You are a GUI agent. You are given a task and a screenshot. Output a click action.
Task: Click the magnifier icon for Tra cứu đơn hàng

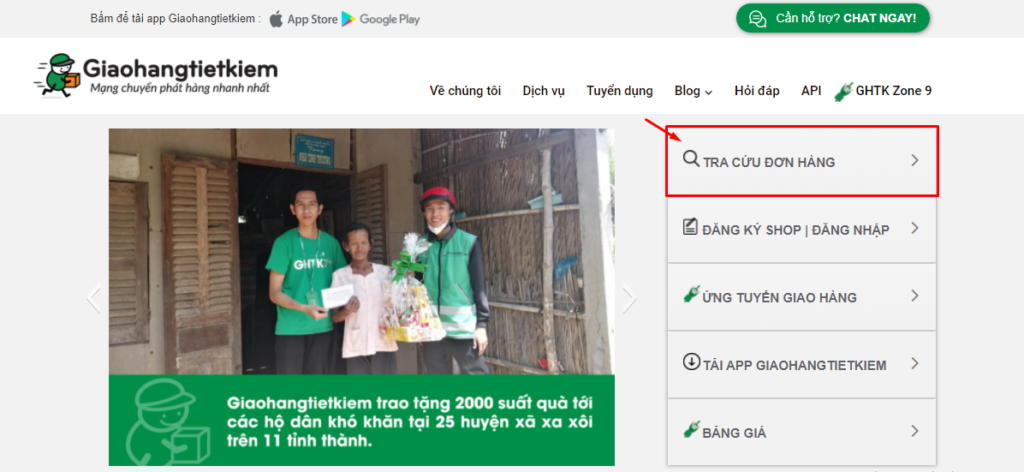pos(691,158)
